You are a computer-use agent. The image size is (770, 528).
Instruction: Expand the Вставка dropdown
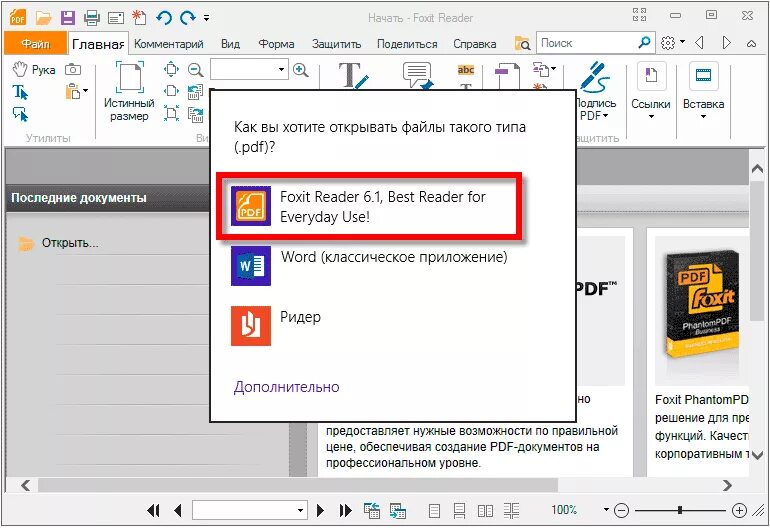[x=703, y=117]
